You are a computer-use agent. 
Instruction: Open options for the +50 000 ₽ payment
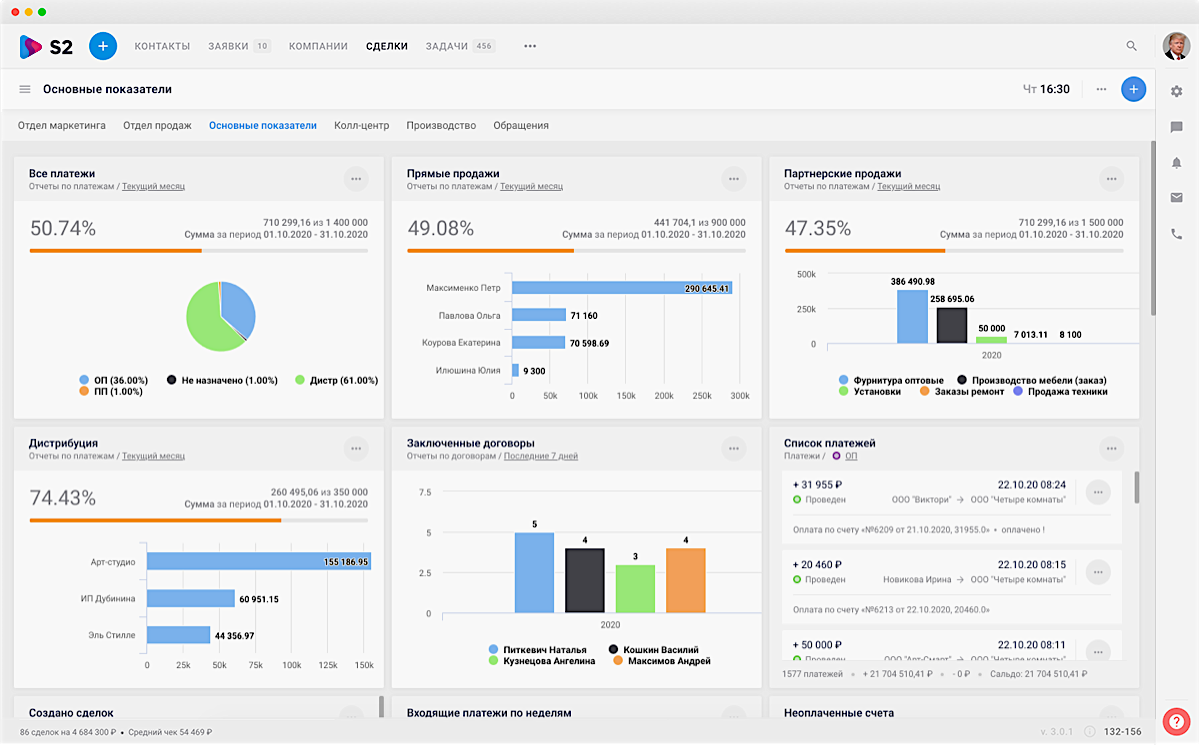click(x=1098, y=651)
